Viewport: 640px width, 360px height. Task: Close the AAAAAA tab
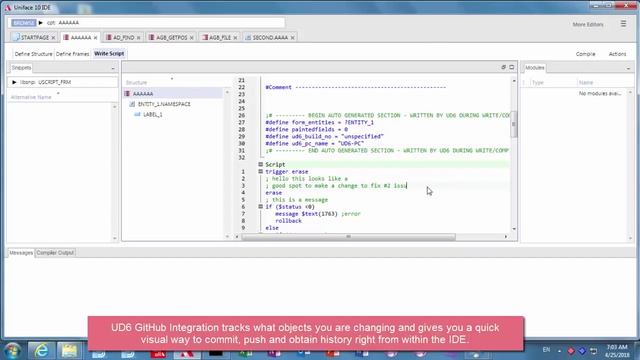96,38
